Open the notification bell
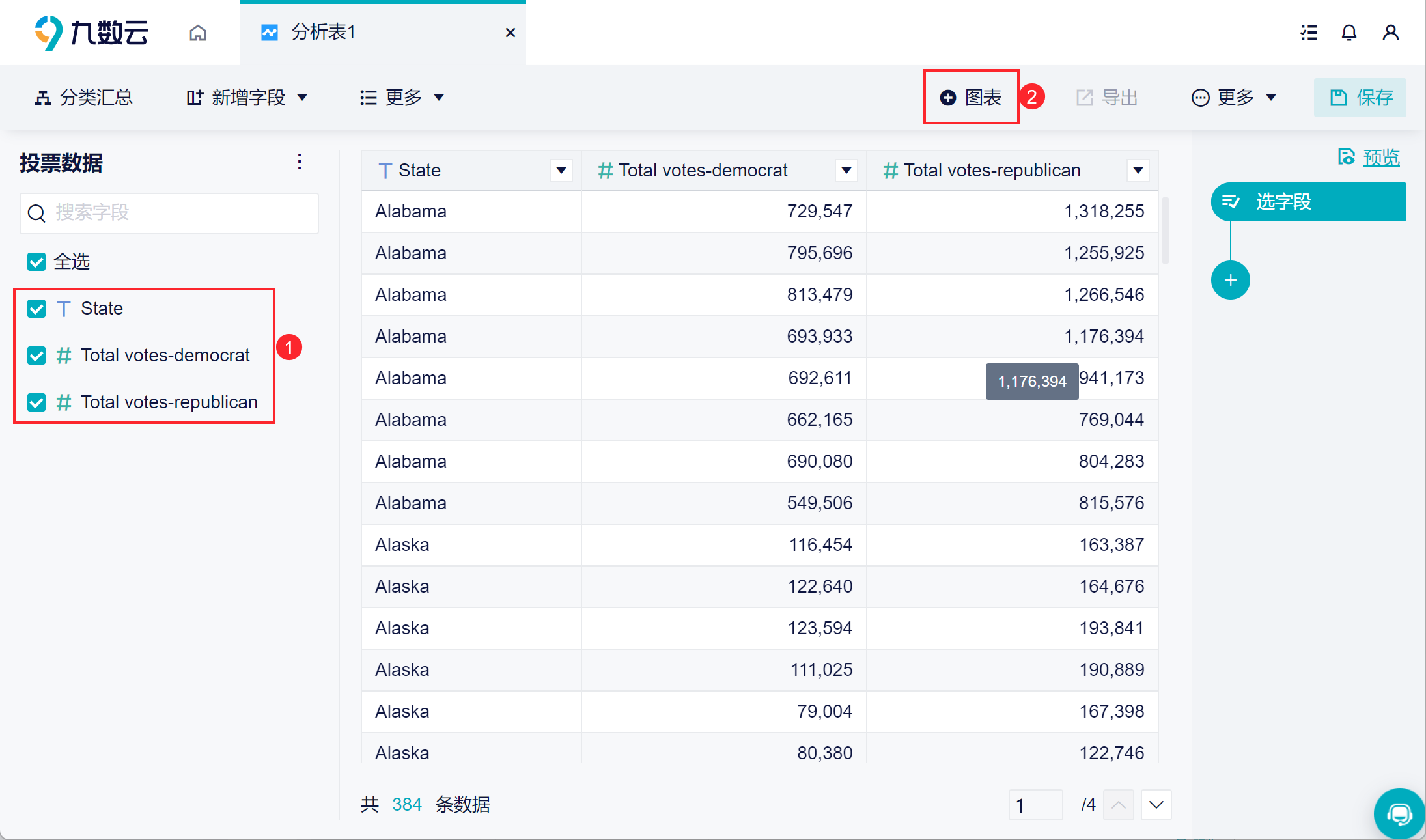 (x=1349, y=33)
